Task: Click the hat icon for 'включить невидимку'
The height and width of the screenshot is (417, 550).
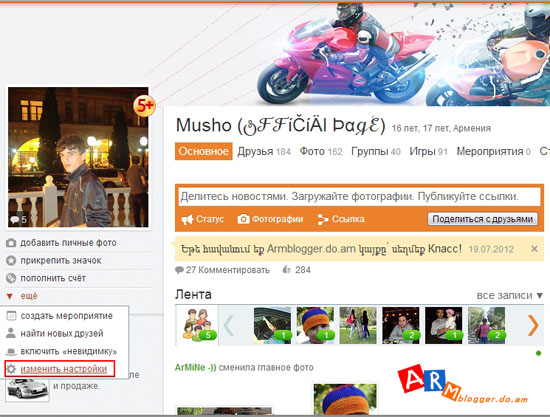Action: tap(11, 351)
